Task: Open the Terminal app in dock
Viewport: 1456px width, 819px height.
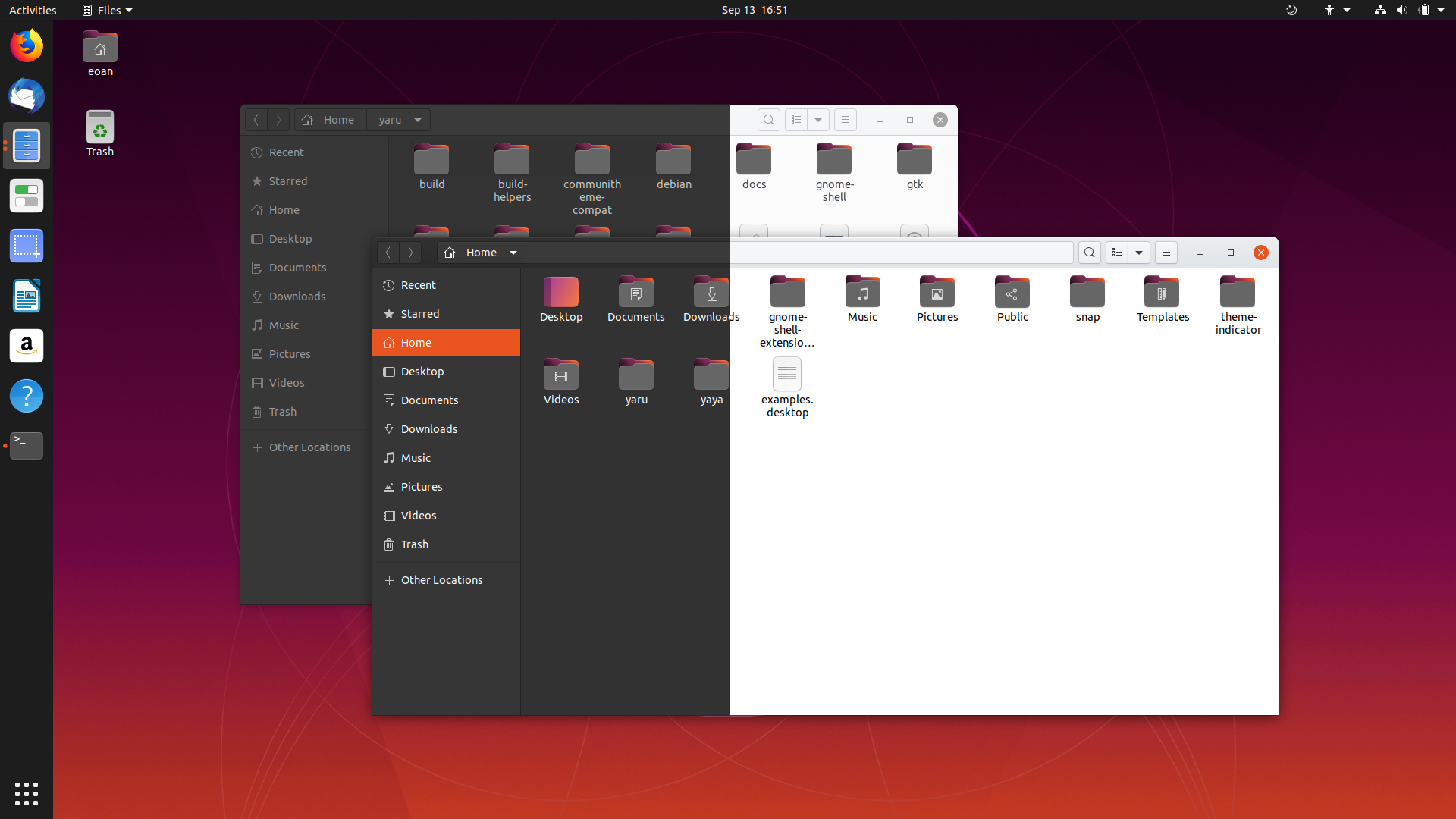Action: coord(26,445)
